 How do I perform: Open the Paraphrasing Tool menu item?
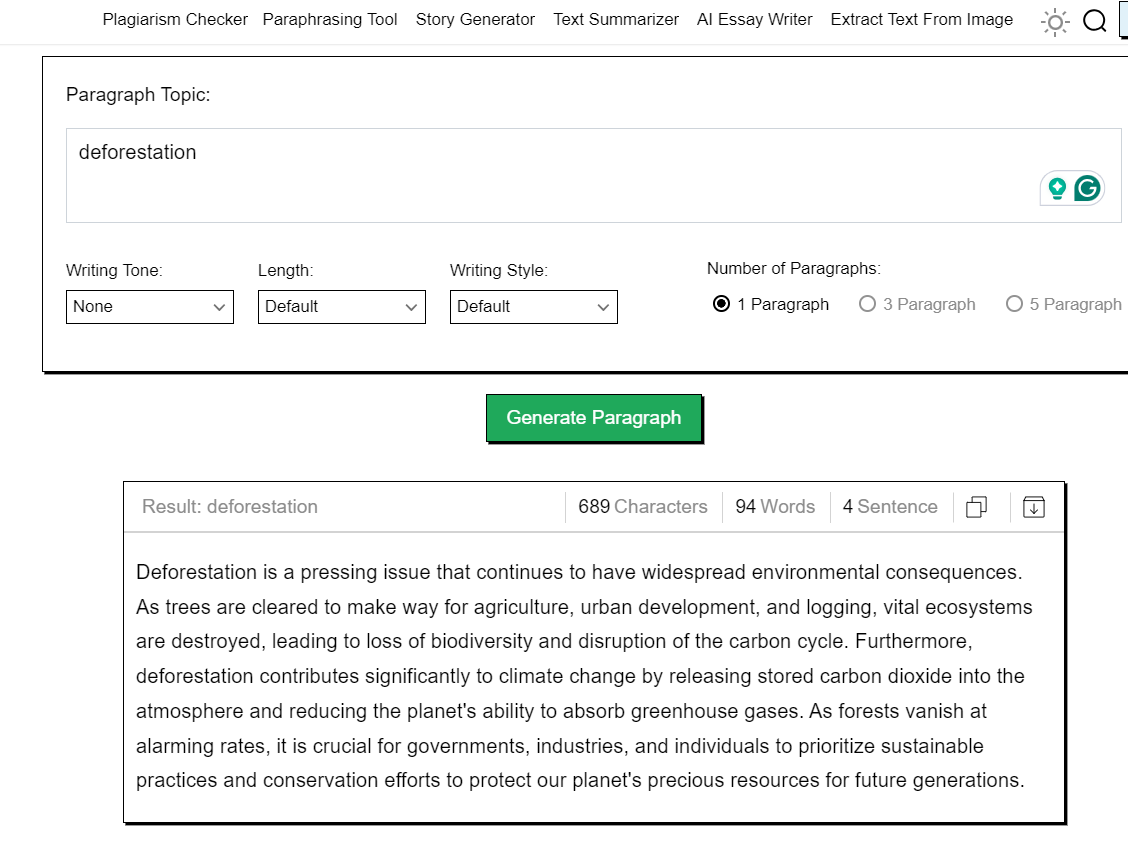point(329,19)
